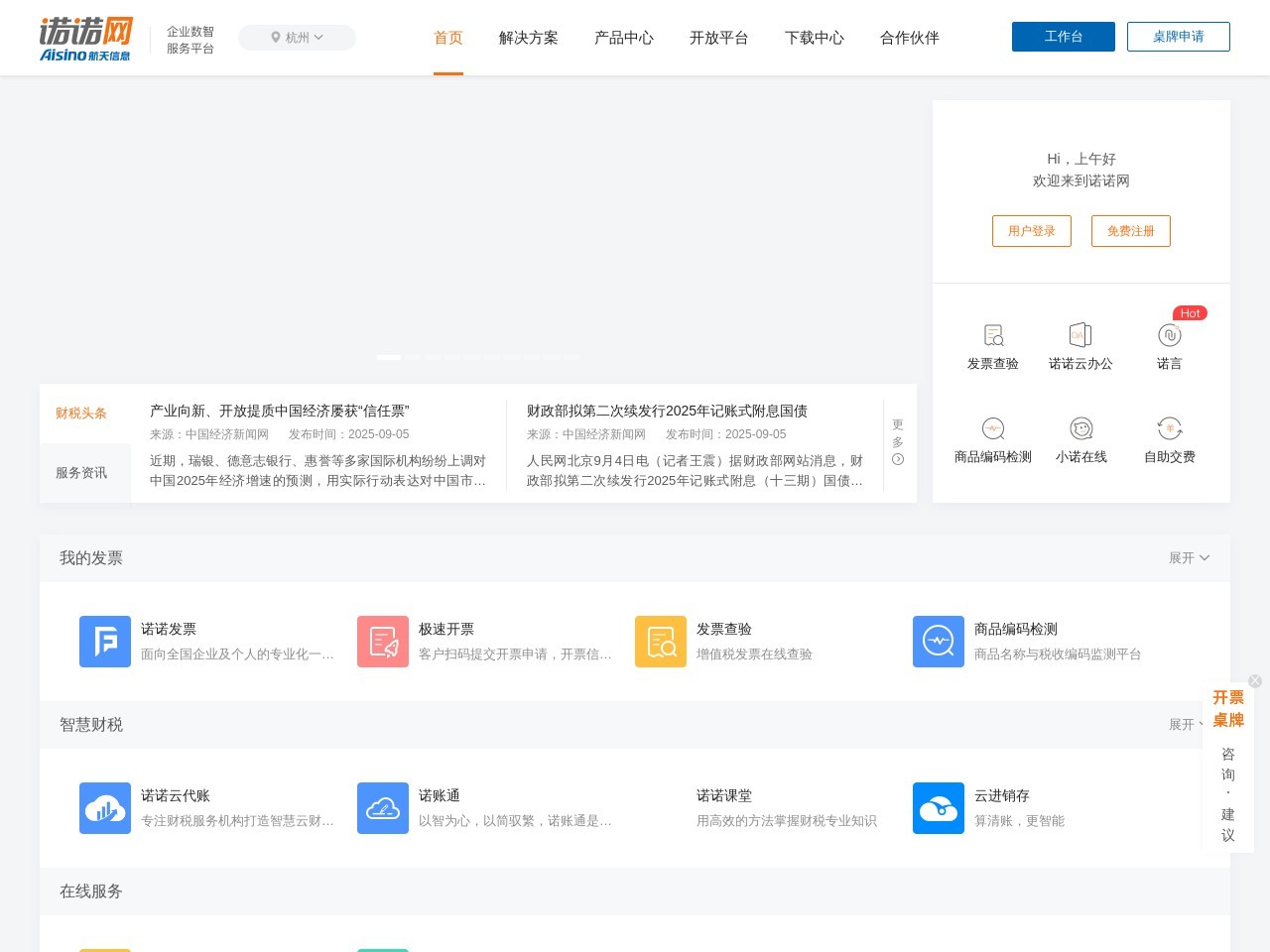Click the 欢迎来到诺诺网 greeting text
1270x952 pixels.
(1081, 180)
